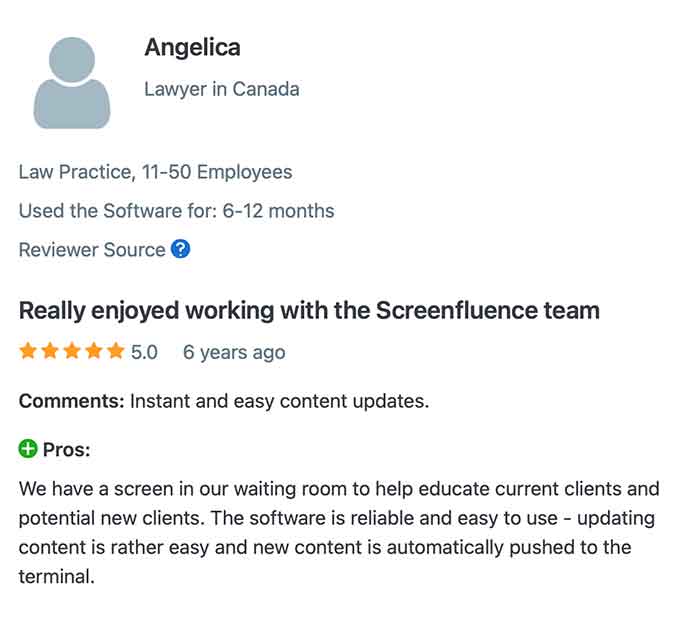Open the 'Really enjoyed working with' review title

click(x=309, y=310)
